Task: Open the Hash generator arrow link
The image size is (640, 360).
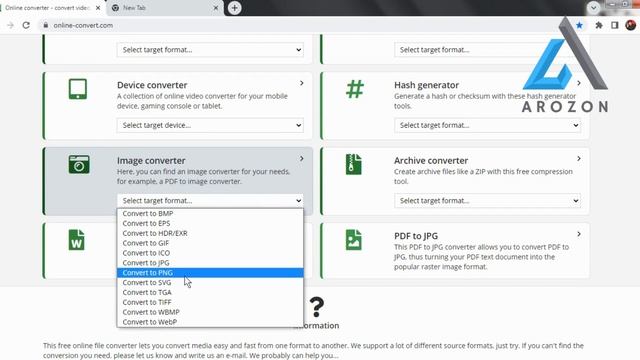Action: [579, 83]
